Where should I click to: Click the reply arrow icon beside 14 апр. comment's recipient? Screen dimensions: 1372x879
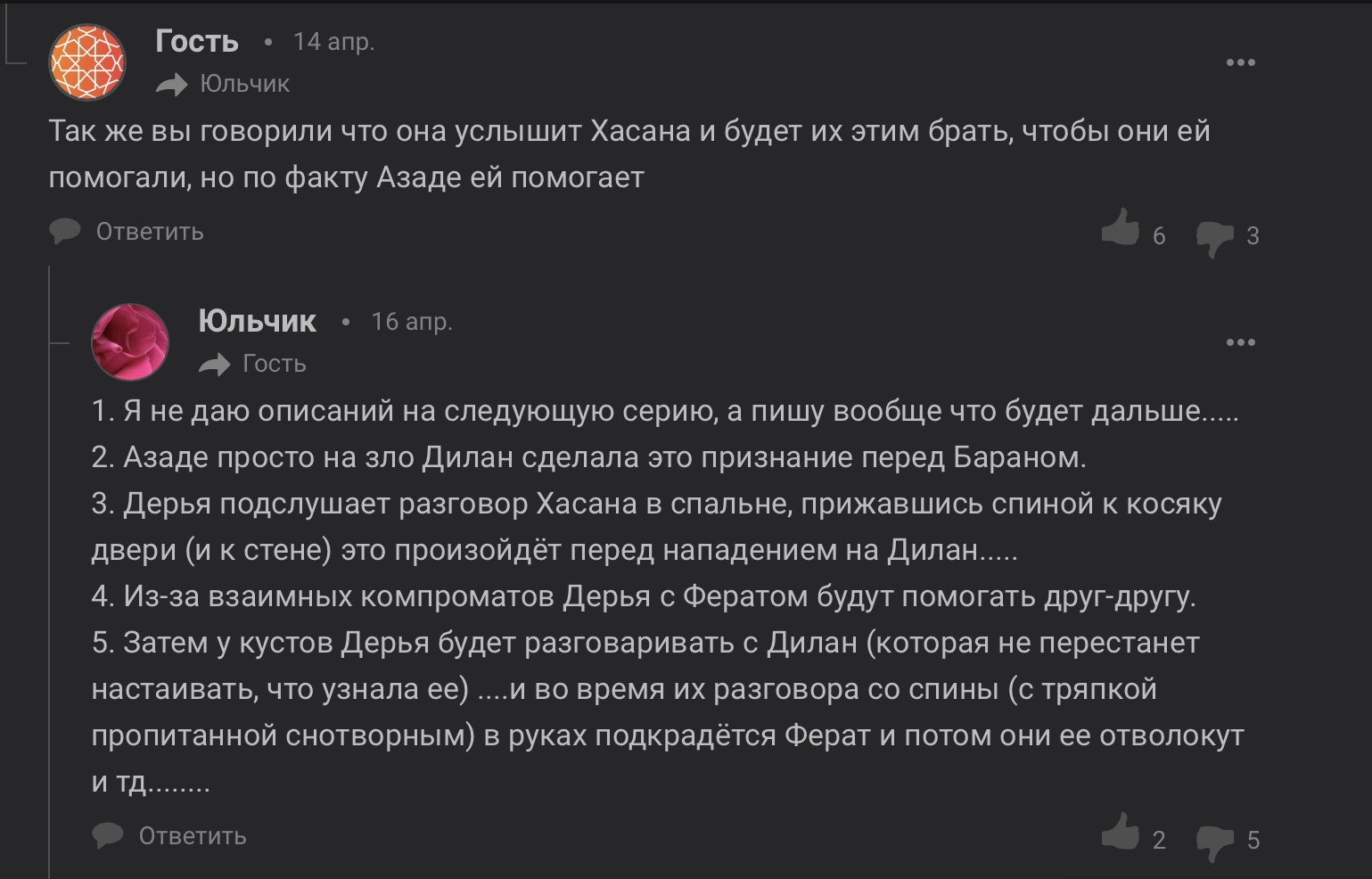[x=171, y=85]
